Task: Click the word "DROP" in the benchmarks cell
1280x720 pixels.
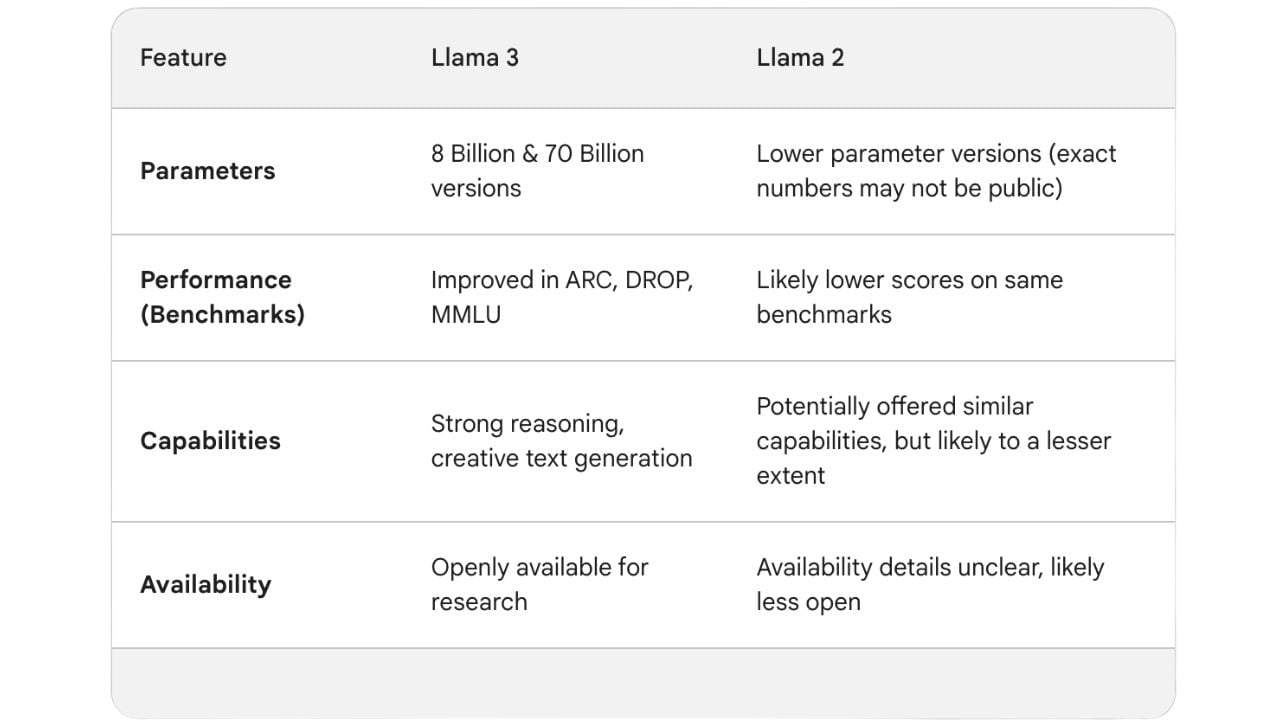Action: (659, 280)
